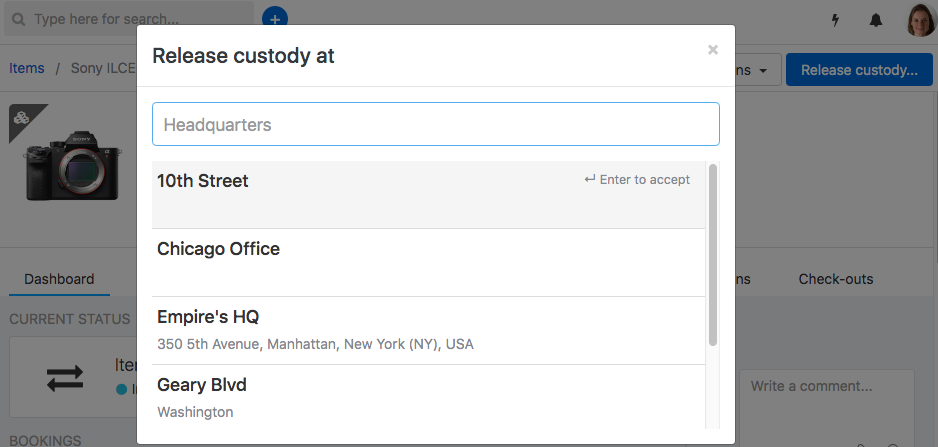The image size is (938, 447).
Task: Close the Release custody dialog
Action: pyautogui.click(x=712, y=50)
